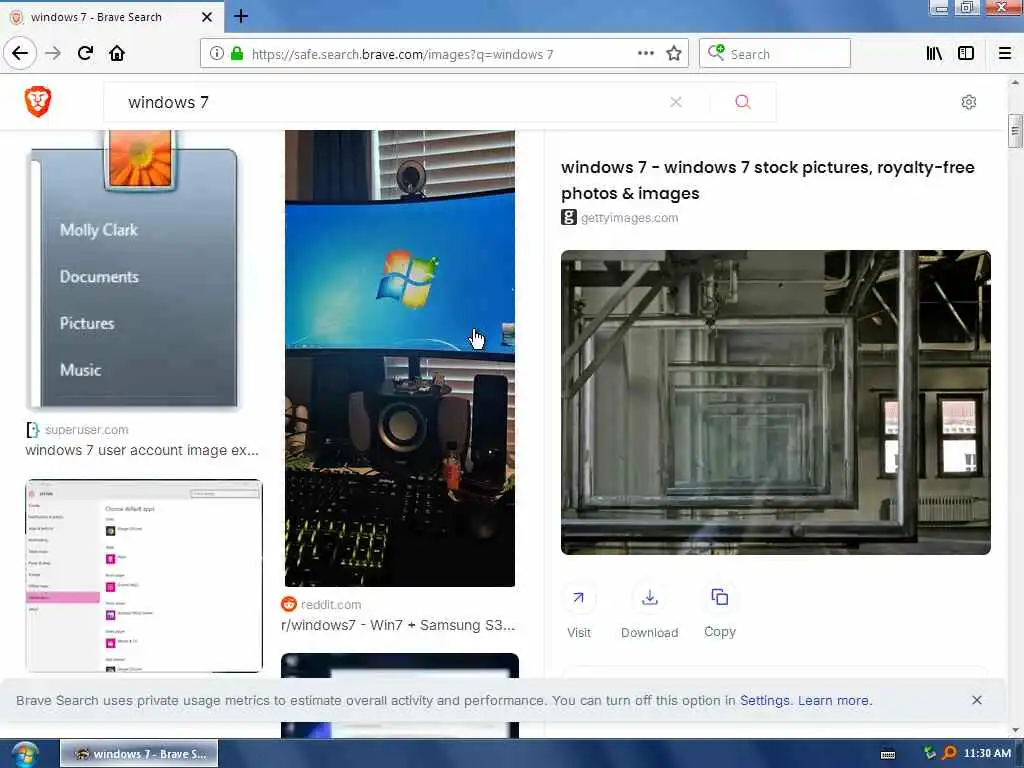Dismiss the usage metrics banner
This screenshot has height=768, width=1024.
click(x=976, y=700)
